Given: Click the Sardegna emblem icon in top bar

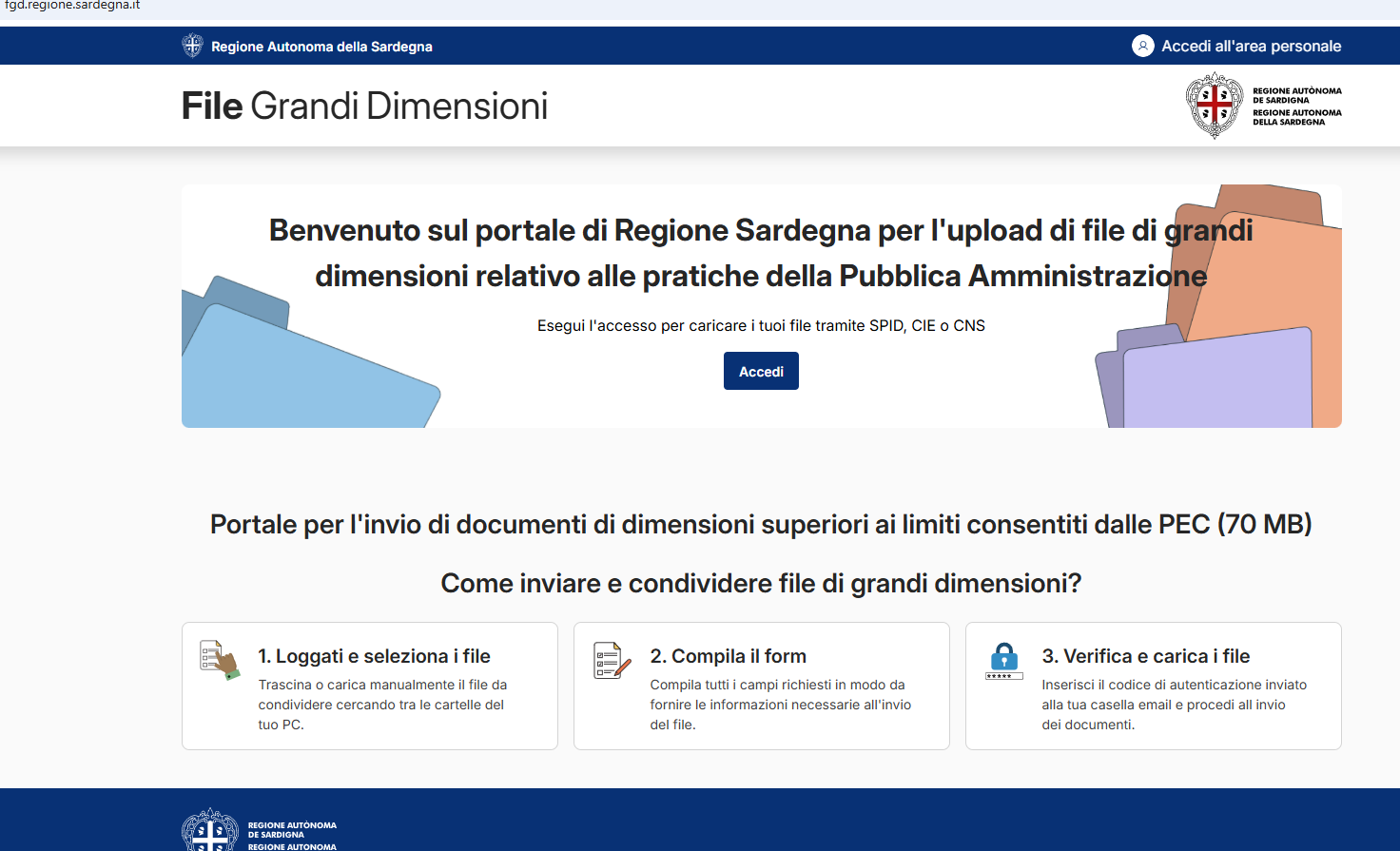Looking at the screenshot, I should click(x=192, y=46).
